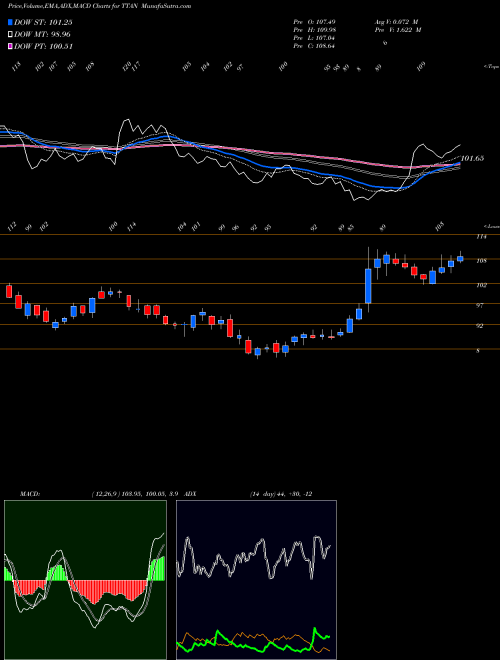Click the 'Pre O: 107.49' value
Viewport: 500px width, 660px height.
tap(314, 22)
